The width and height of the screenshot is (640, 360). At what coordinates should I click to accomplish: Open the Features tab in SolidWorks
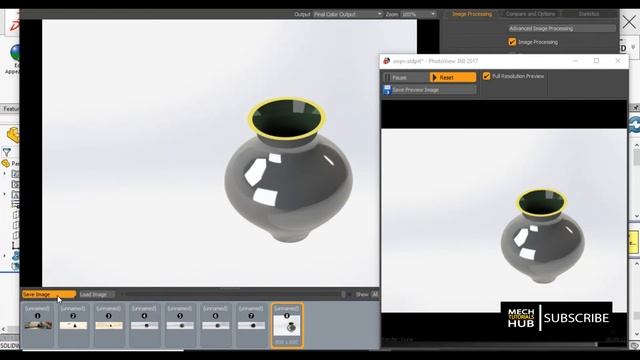10,109
